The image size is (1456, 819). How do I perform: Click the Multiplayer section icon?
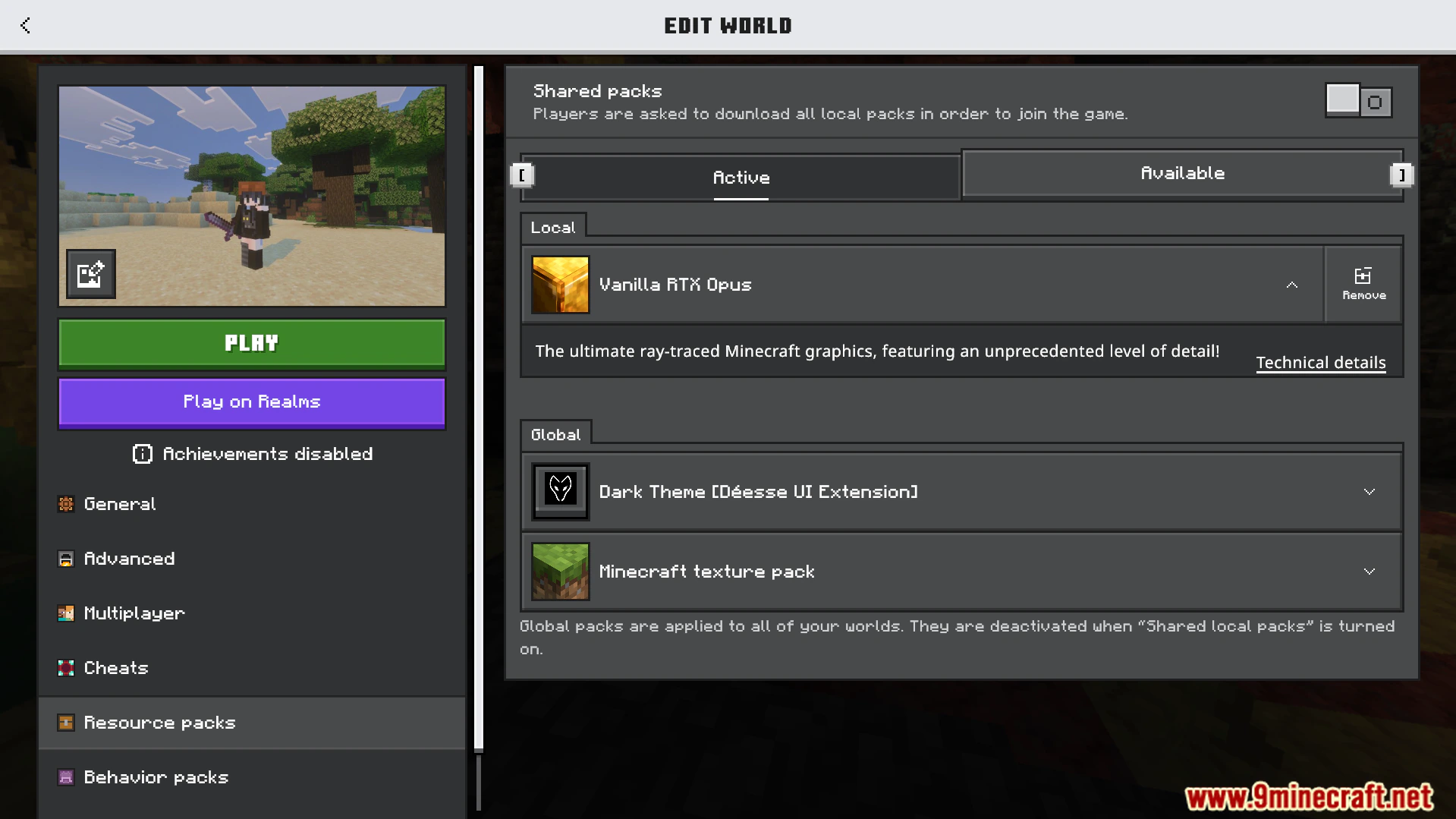[x=66, y=613]
